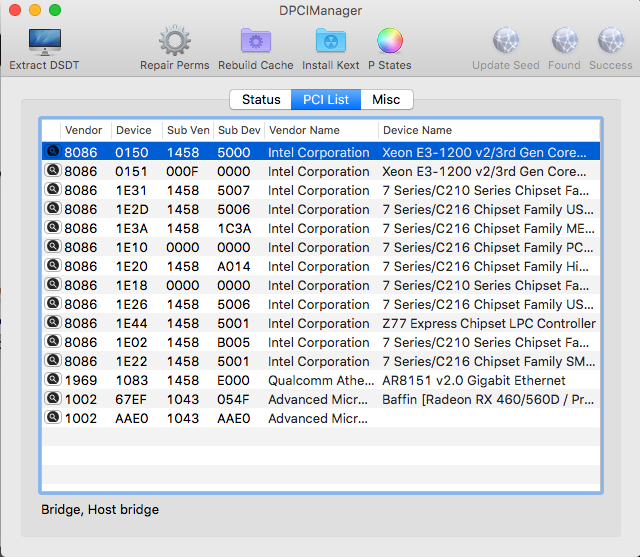The width and height of the screenshot is (640, 557).
Task: Open P States color wheel icon
Action: coord(390,40)
